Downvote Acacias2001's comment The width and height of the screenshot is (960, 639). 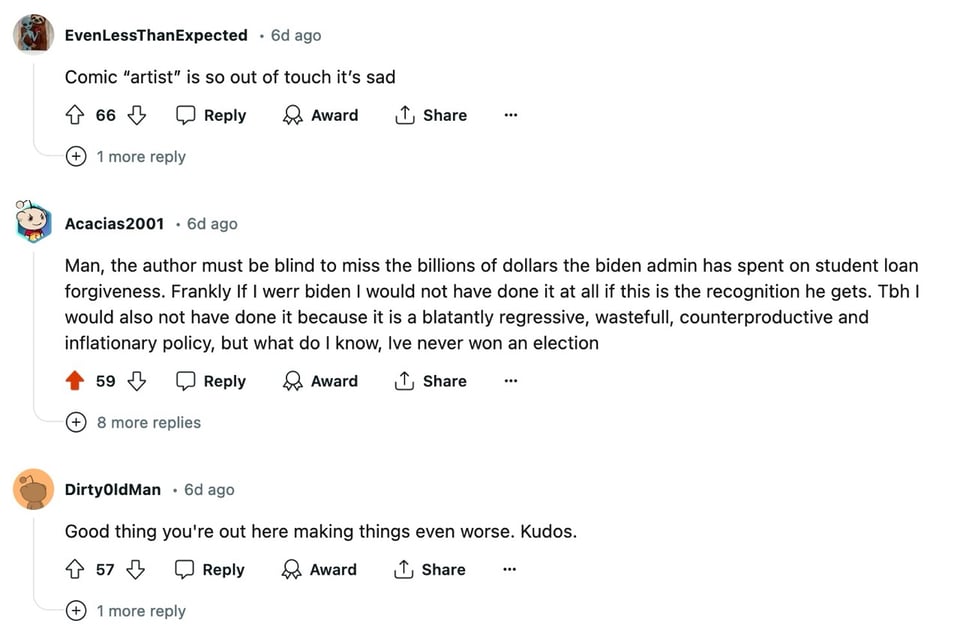click(x=136, y=381)
